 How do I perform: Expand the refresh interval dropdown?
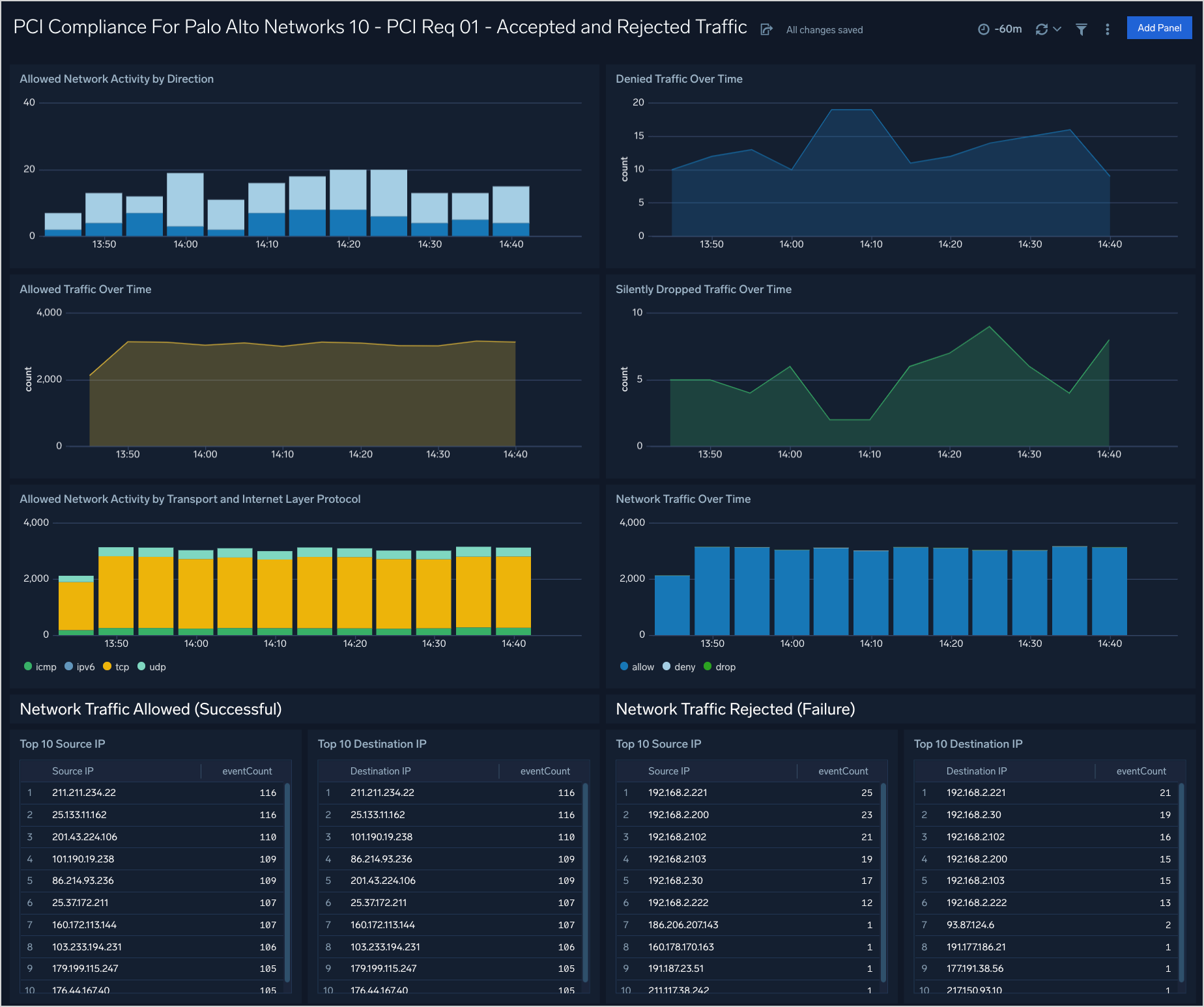pyautogui.click(x=1056, y=29)
